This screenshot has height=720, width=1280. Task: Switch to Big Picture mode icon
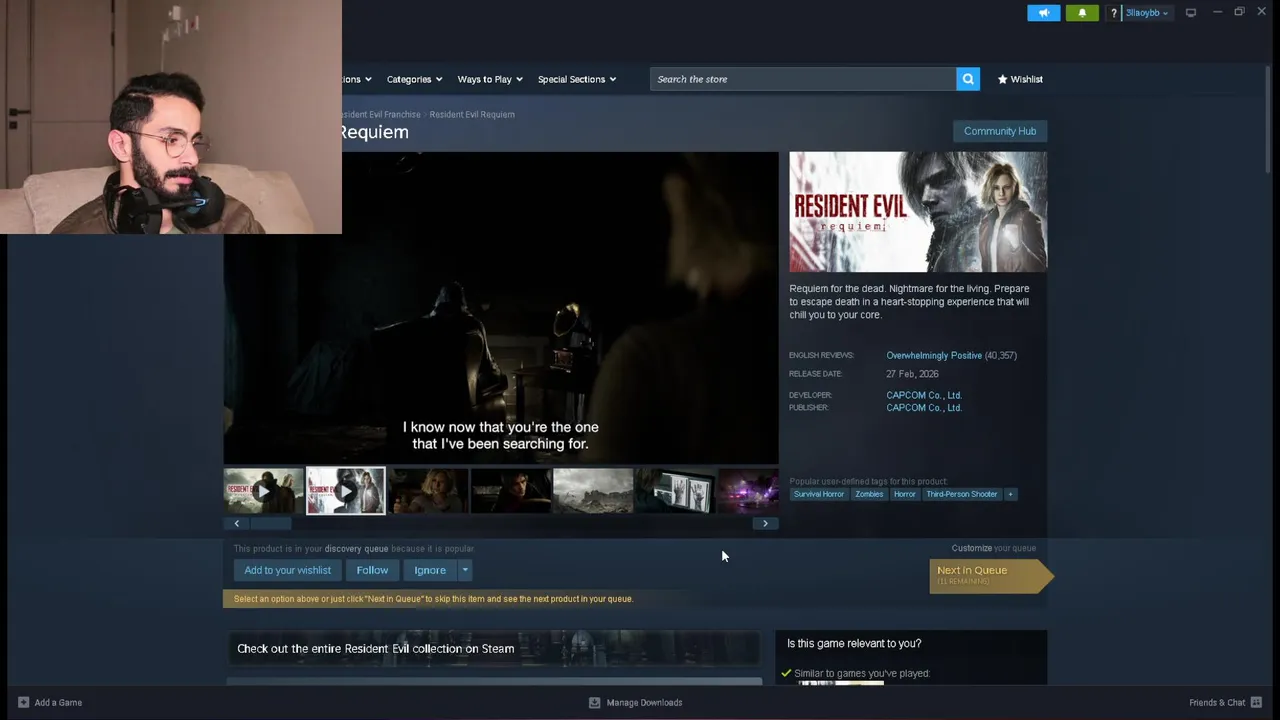click(x=1191, y=13)
